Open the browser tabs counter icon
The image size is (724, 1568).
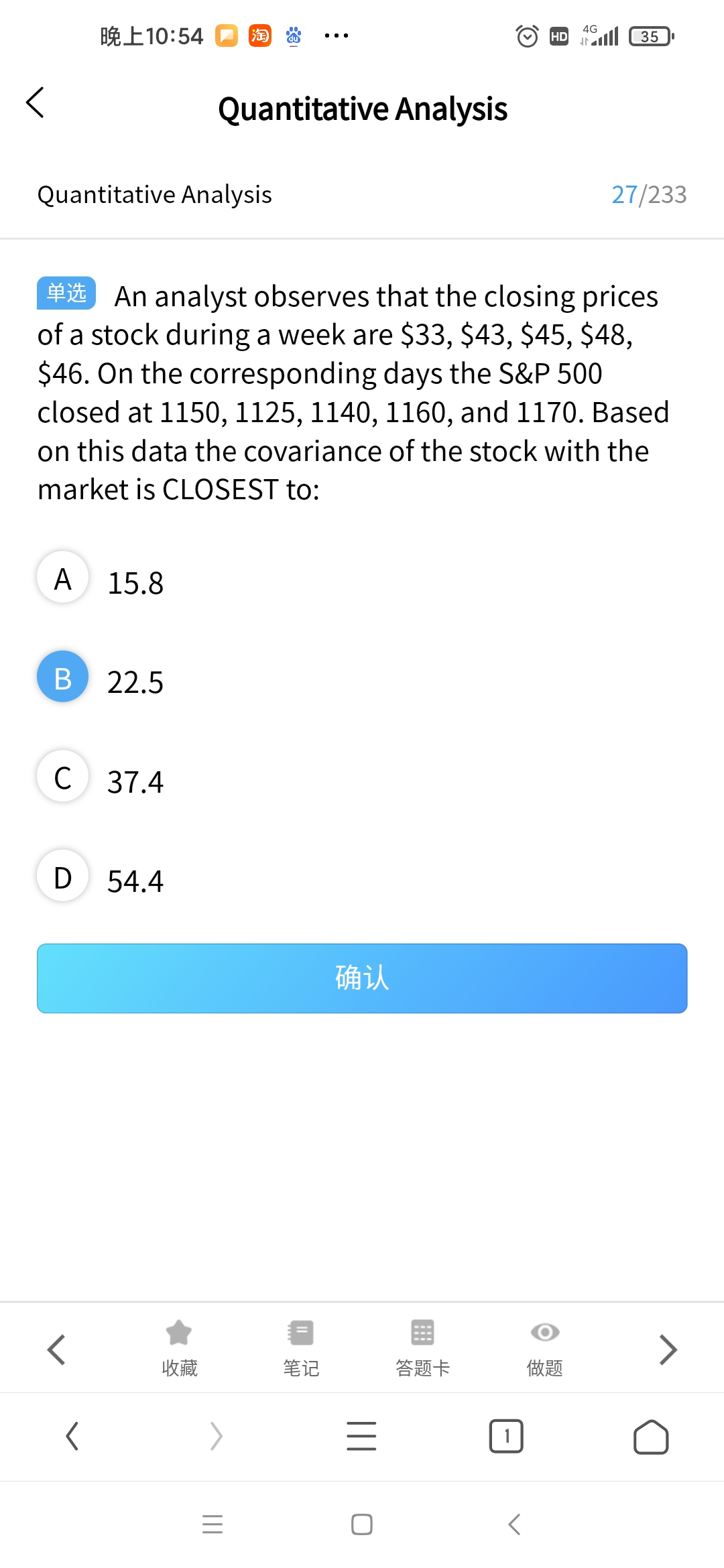tap(506, 1436)
